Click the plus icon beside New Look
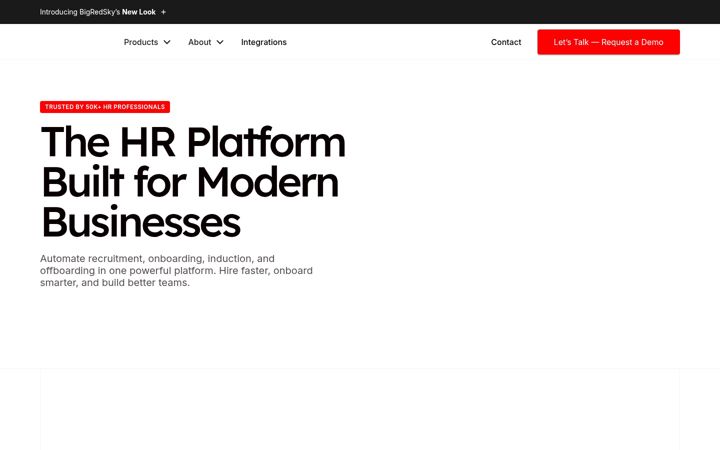The image size is (720, 450). pos(163,12)
